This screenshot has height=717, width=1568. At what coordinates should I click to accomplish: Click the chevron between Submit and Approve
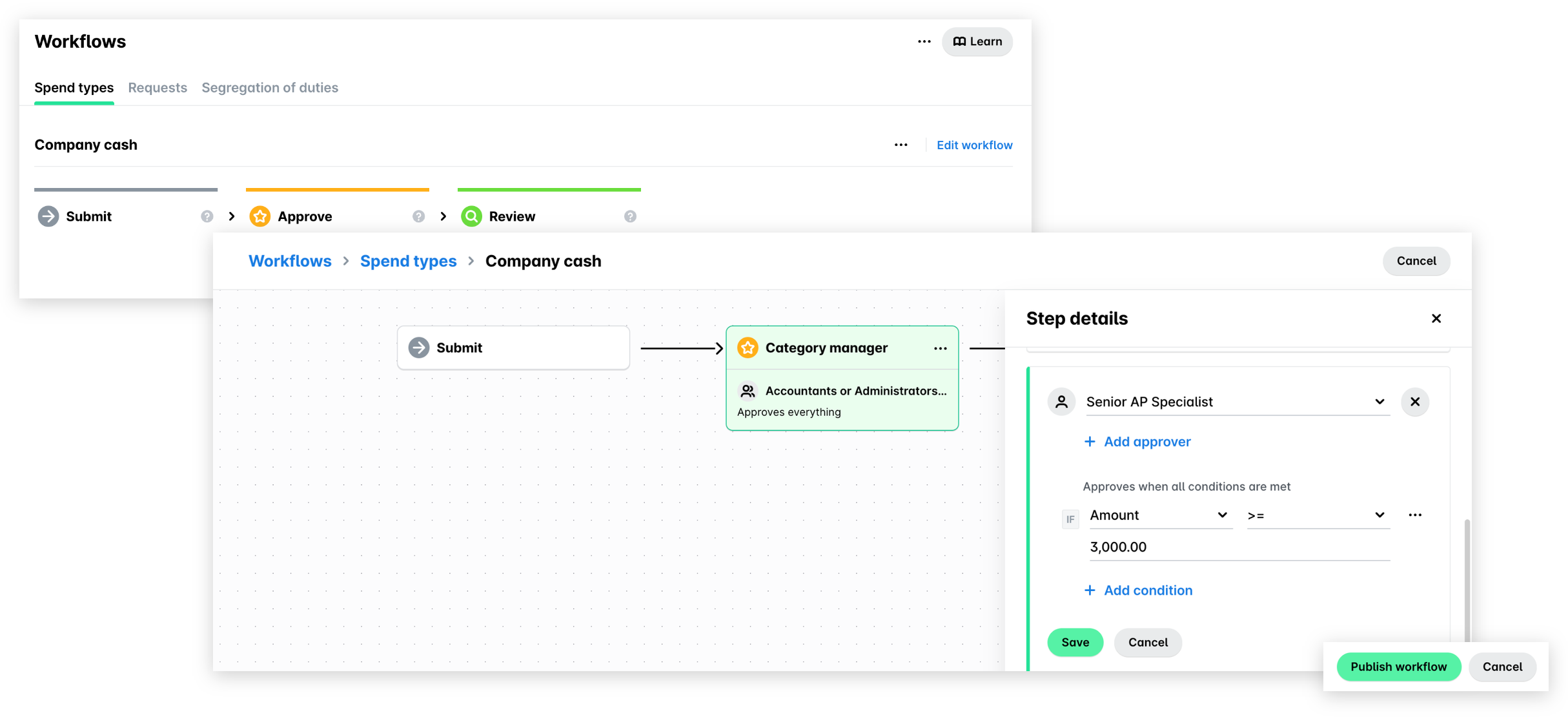point(232,216)
